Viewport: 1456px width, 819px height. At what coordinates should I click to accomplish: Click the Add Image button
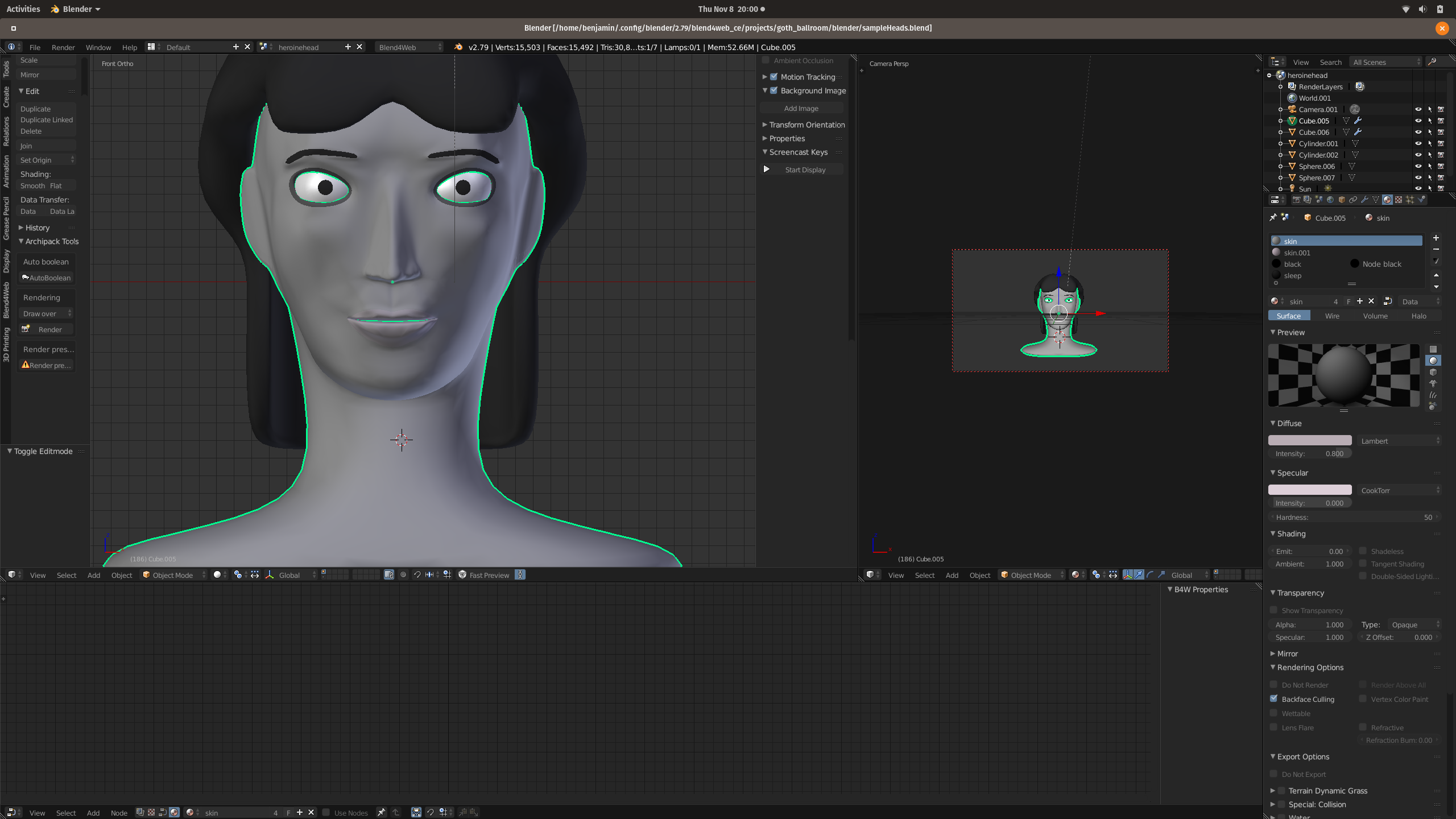point(801,108)
